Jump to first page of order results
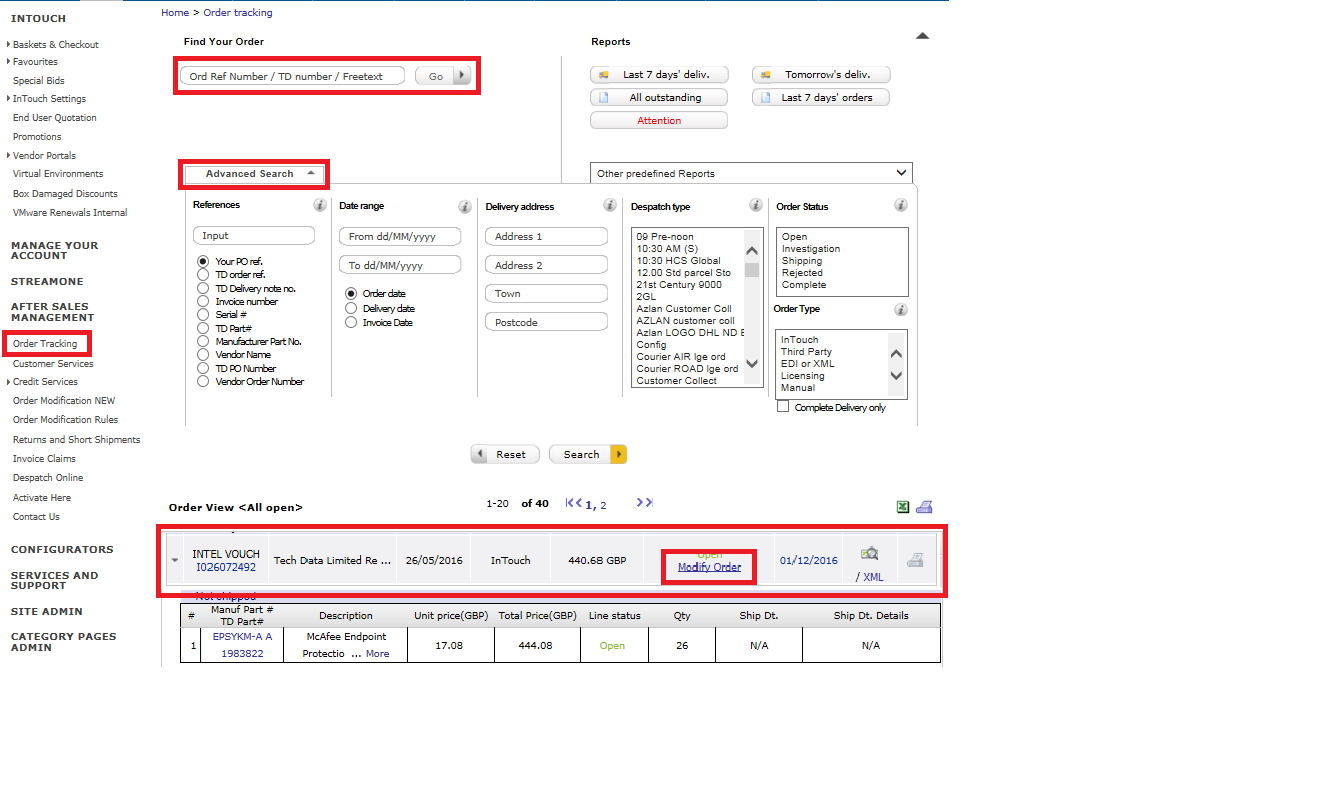 573,503
